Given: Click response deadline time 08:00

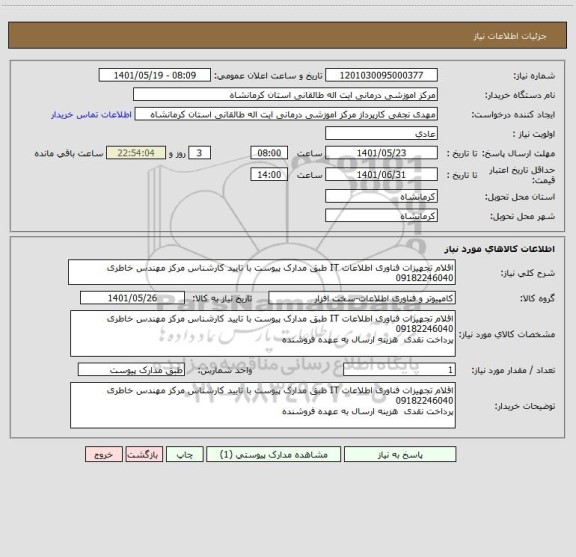Looking at the screenshot, I should pos(269,153).
